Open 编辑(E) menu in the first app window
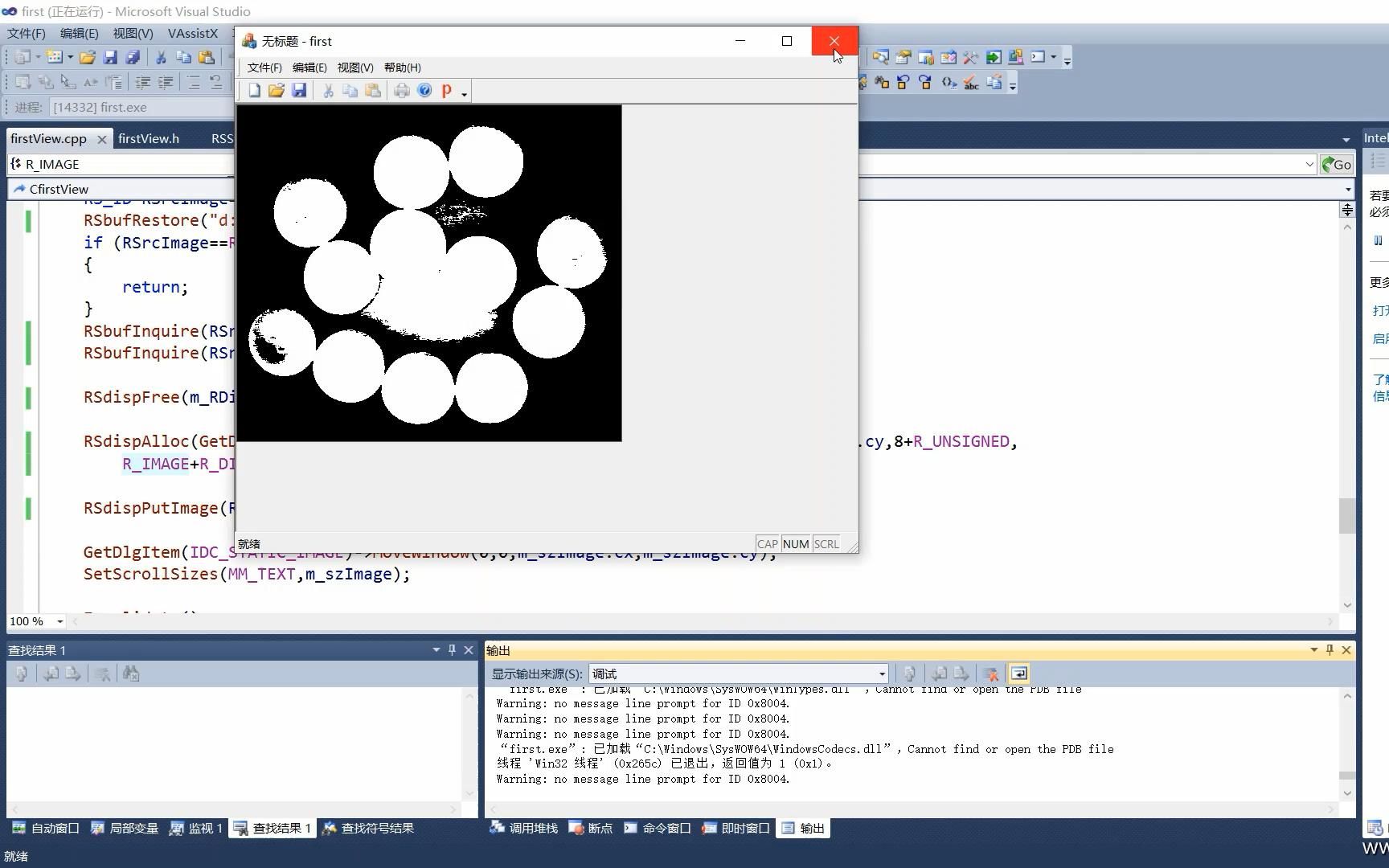Screen dimensions: 1389x868 click(309, 68)
